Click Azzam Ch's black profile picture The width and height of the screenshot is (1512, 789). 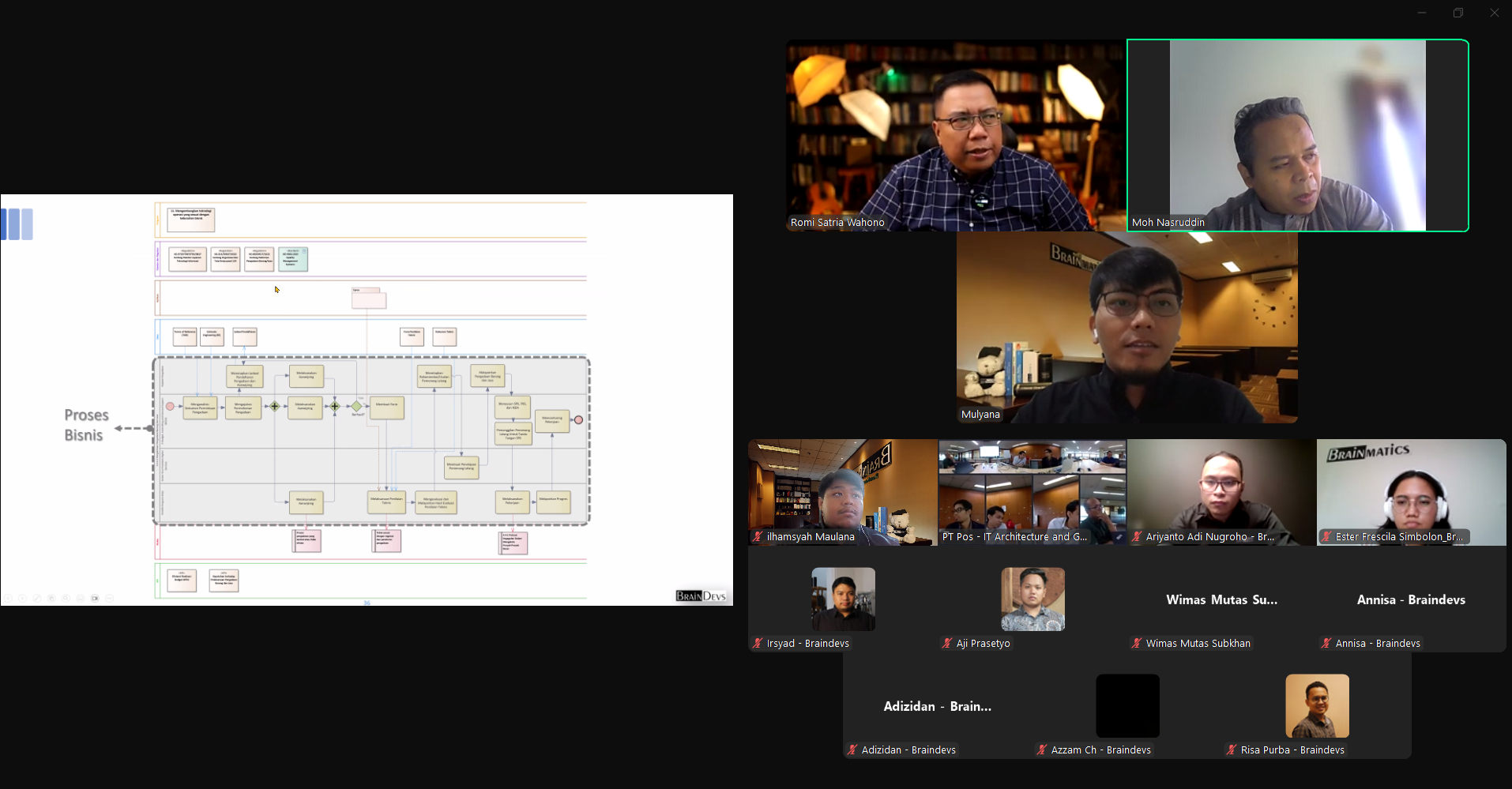pyautogui.click(x=1127, y=705)
